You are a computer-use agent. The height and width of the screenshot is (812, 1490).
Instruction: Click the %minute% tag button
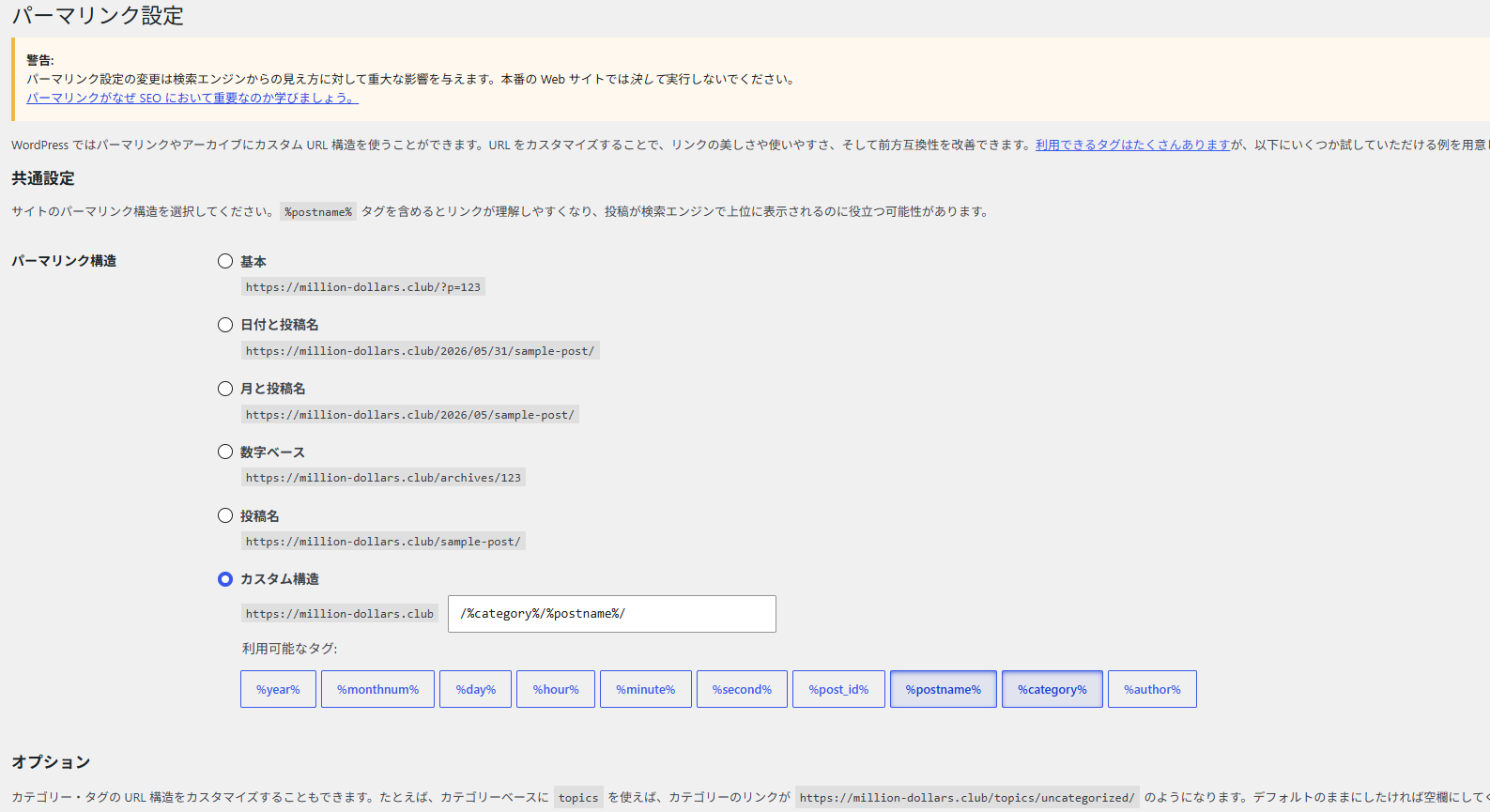[646, 689]
